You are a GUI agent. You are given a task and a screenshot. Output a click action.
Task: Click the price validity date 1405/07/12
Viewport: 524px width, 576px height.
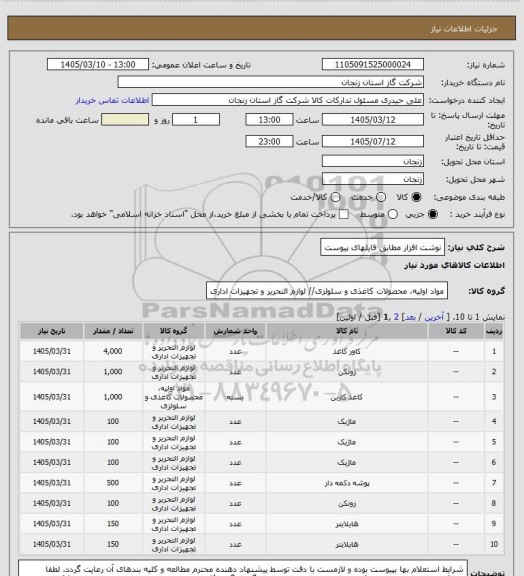373,141
